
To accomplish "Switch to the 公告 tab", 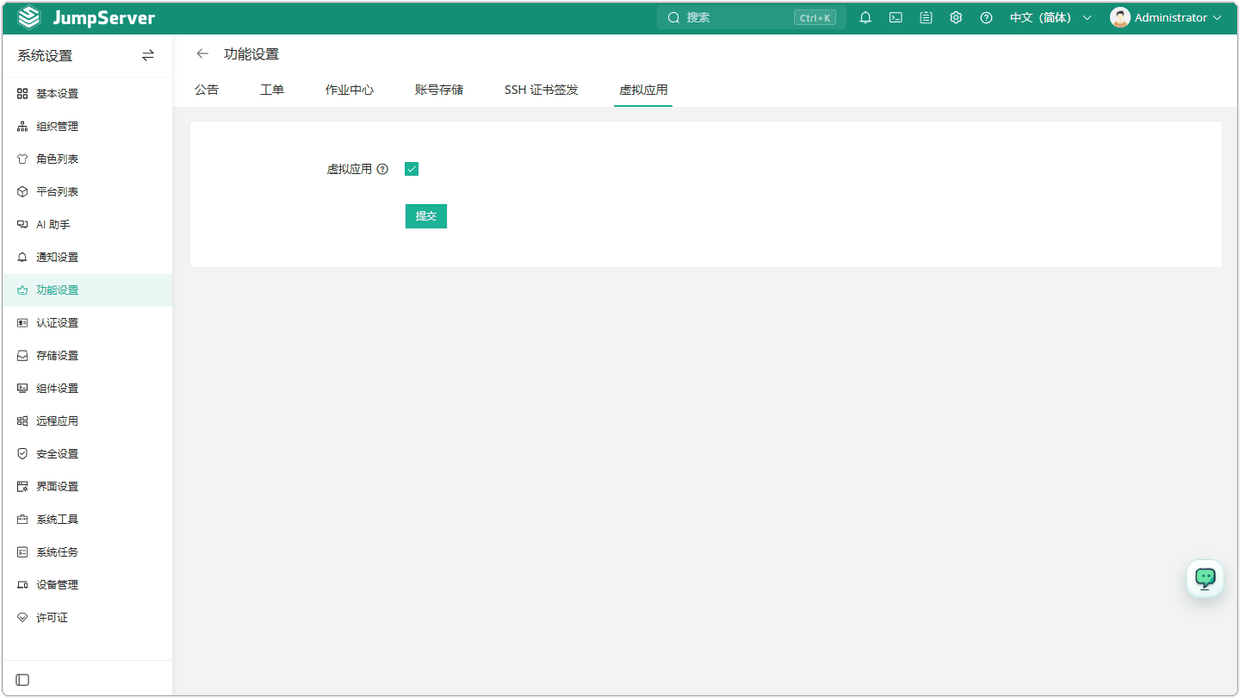I will pos(207,90).
